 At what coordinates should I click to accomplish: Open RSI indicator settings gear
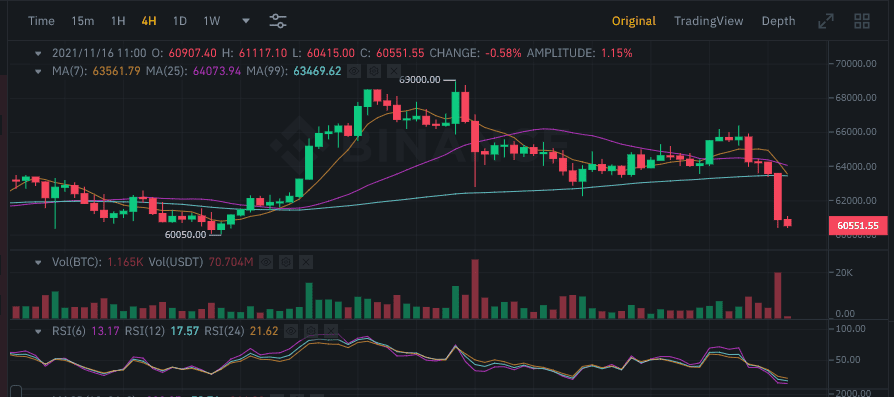tap(311, 331)
